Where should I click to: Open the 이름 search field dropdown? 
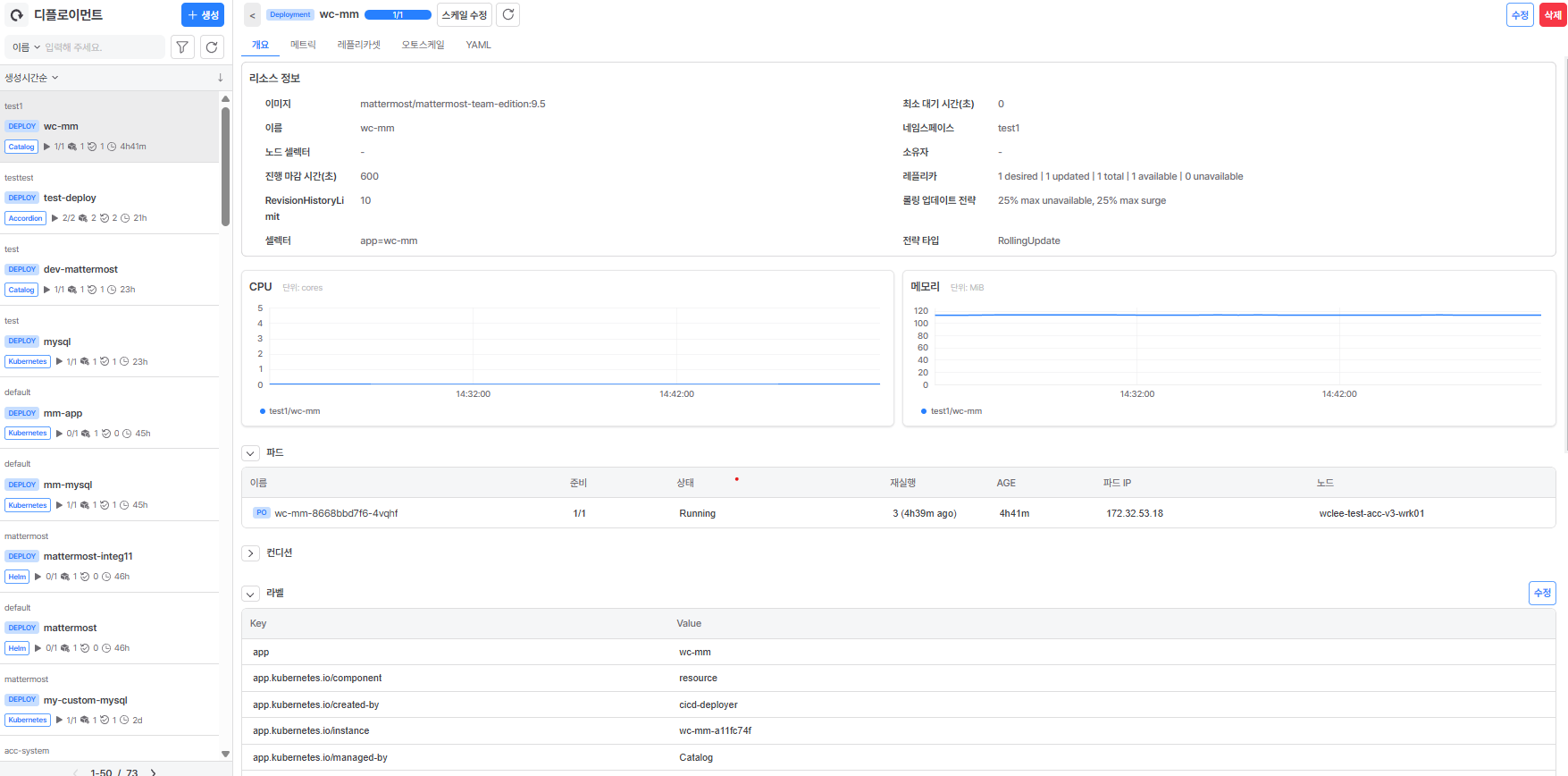pos(26,47)
